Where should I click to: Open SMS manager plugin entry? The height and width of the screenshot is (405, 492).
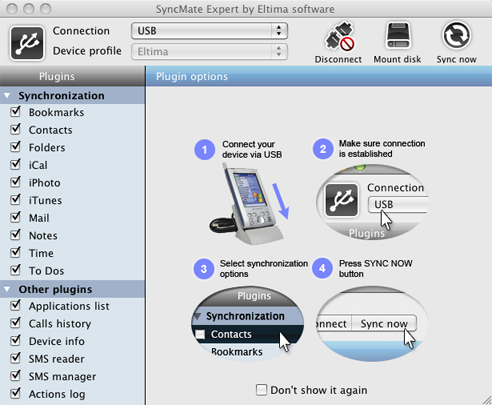pyautogui.click(x=62, y=377)
